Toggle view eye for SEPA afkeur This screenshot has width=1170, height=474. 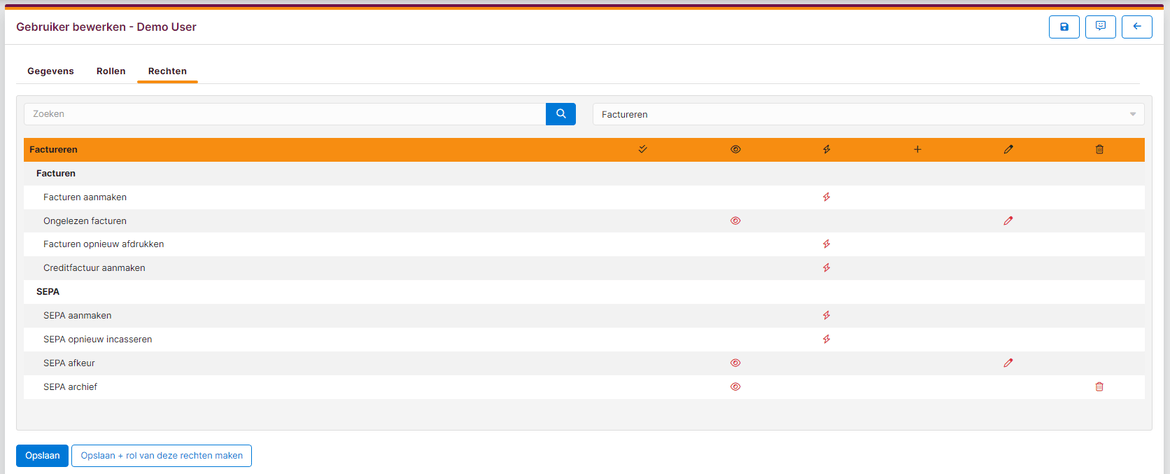(x=735, y=363)
